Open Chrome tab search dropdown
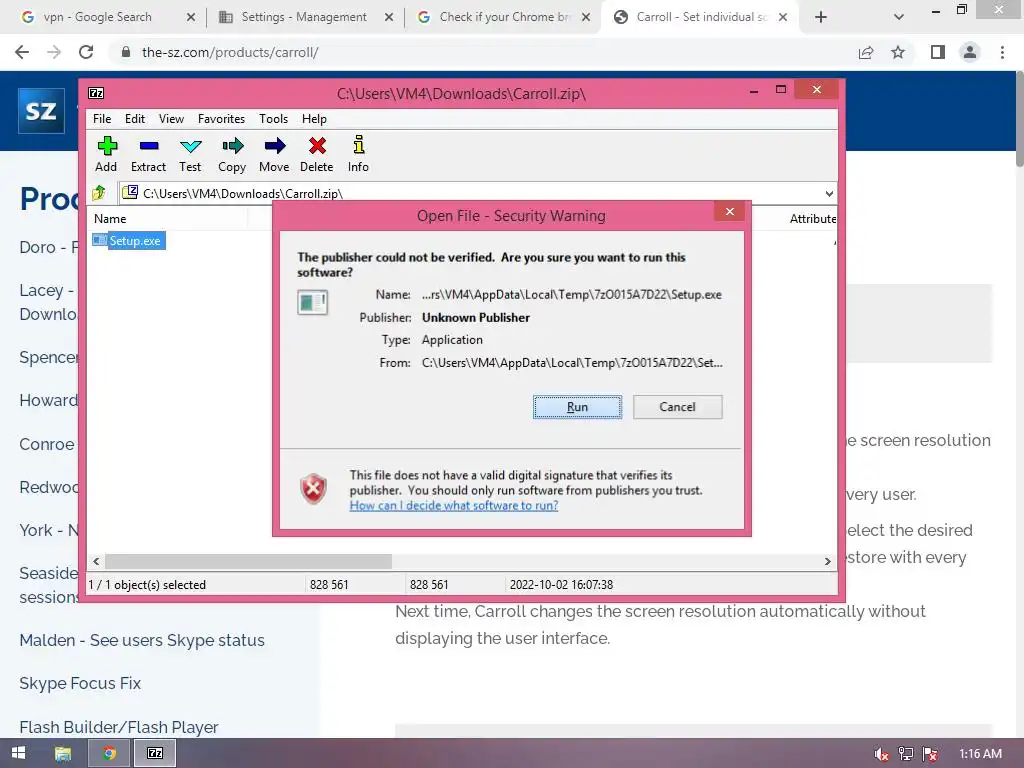 (899, 17)
